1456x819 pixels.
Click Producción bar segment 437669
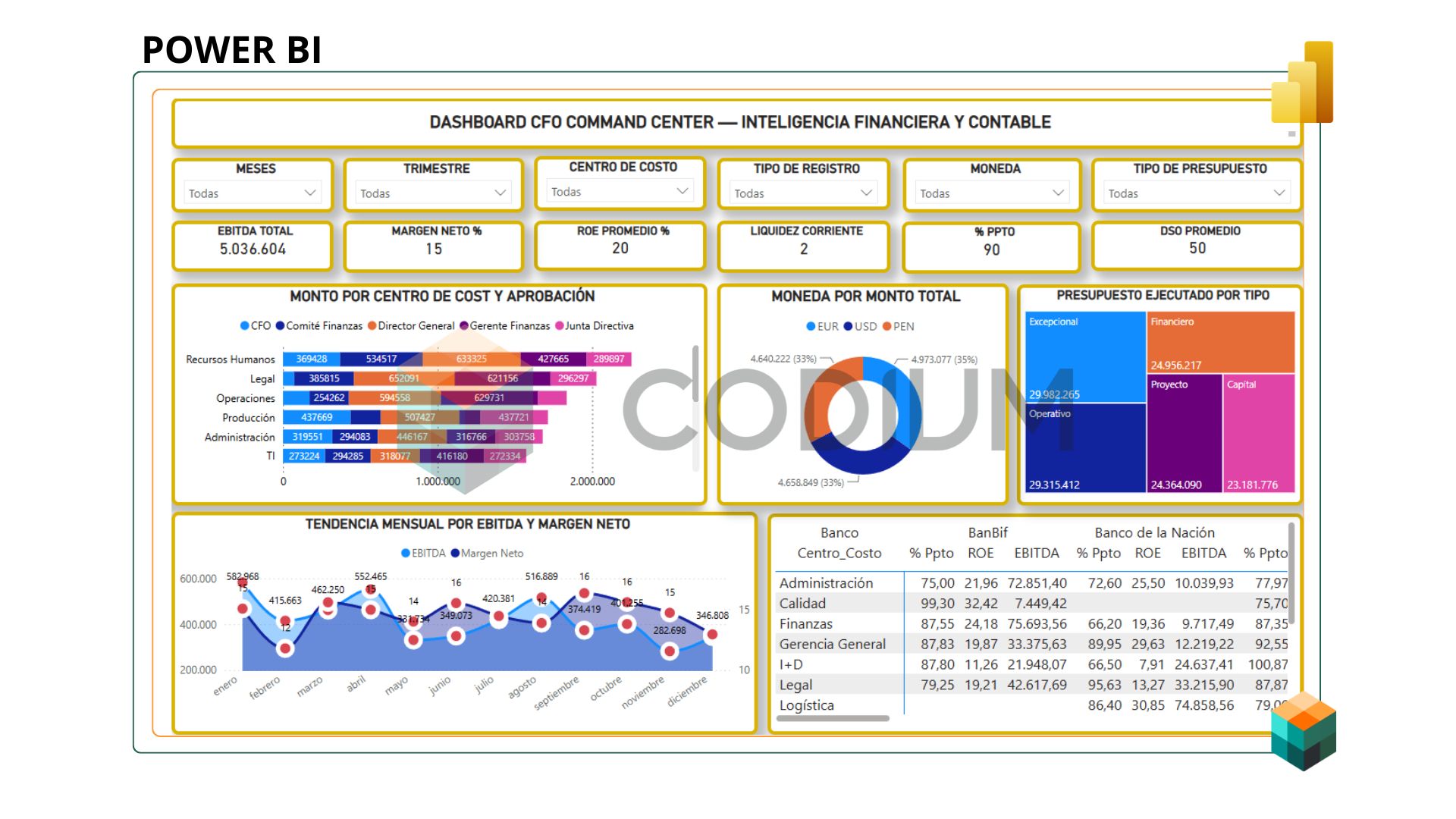pos(317,418)
